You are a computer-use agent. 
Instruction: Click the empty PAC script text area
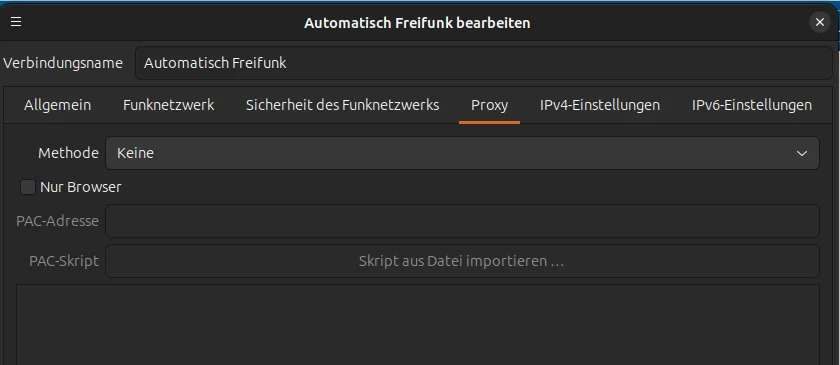[x=418, y=325]
